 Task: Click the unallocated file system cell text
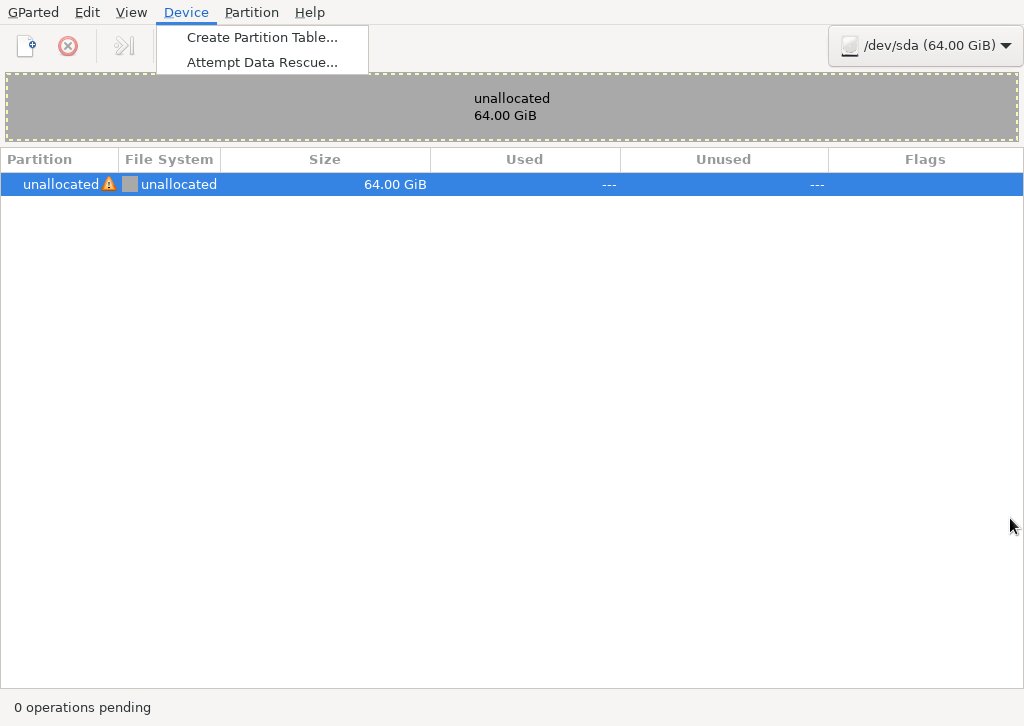coord(179,184)
